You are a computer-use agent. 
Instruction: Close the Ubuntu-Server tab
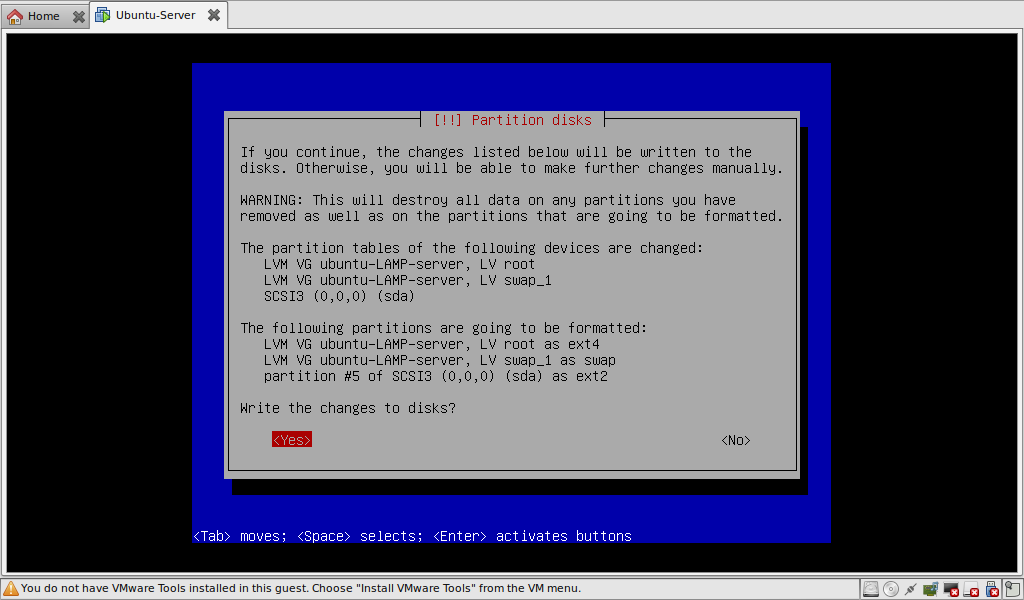point(214,15)
